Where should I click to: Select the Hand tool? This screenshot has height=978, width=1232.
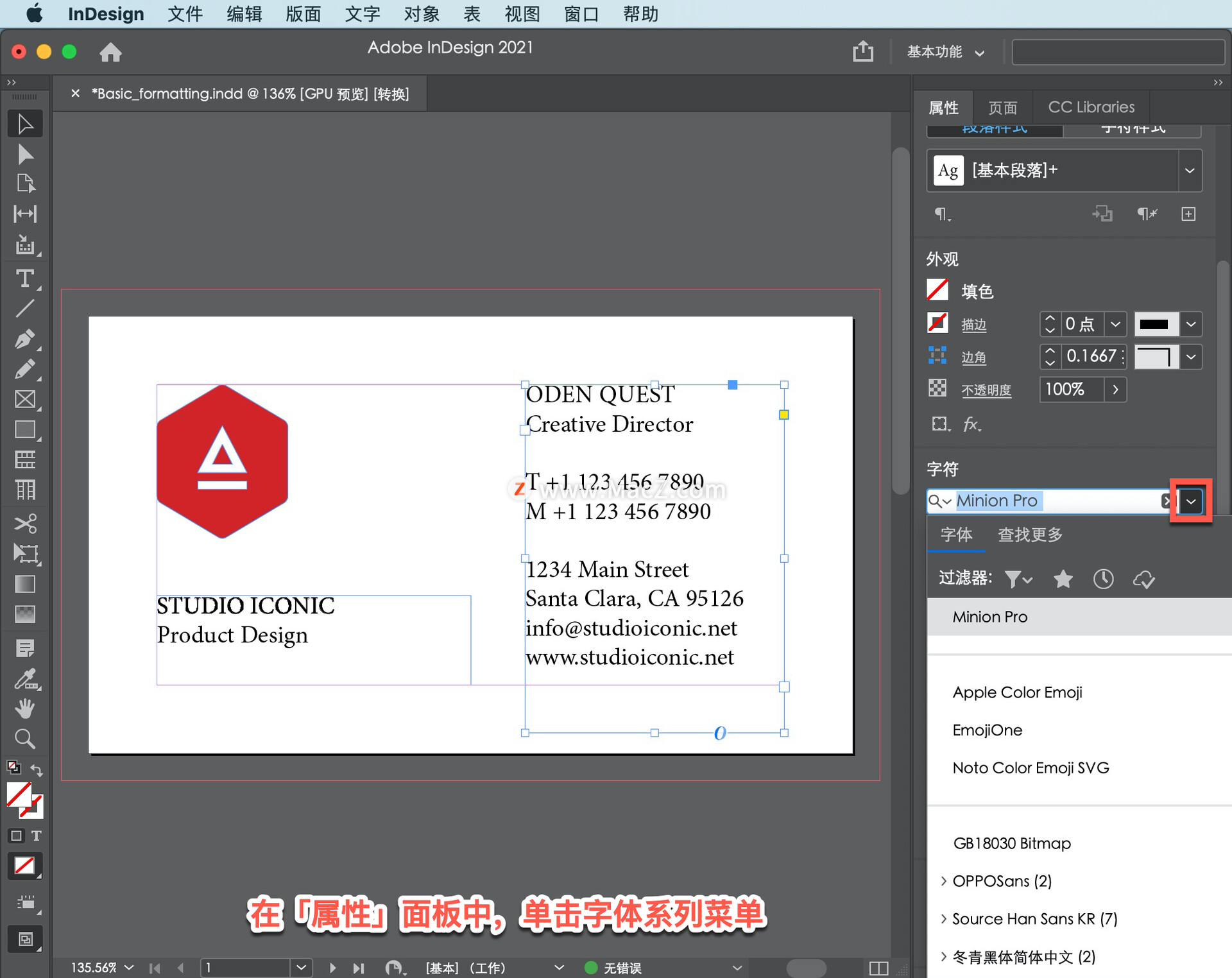click(25, 707)
